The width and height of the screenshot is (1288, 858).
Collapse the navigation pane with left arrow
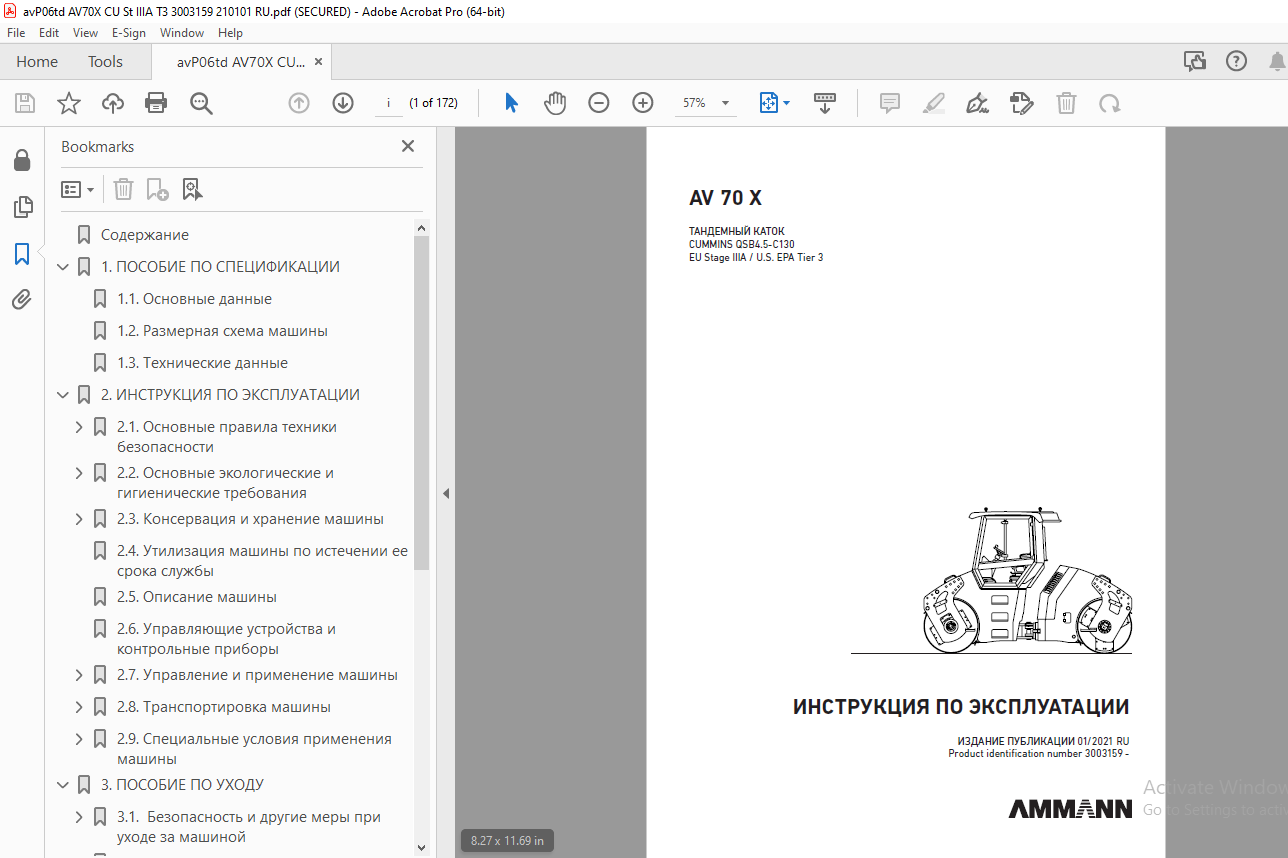coord(446,494)
